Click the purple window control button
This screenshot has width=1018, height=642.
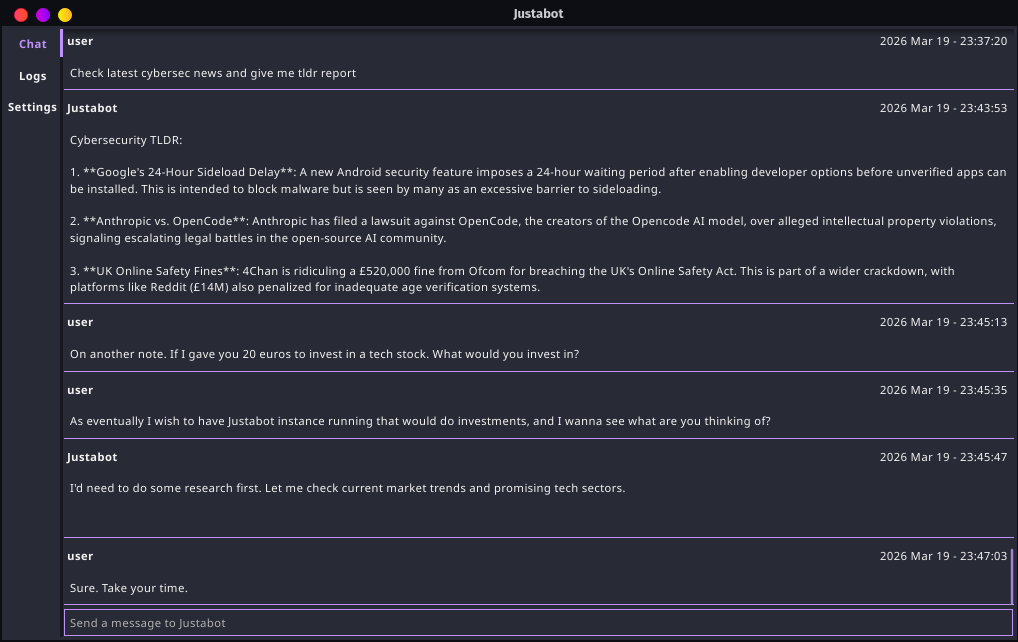click(43, 15)
